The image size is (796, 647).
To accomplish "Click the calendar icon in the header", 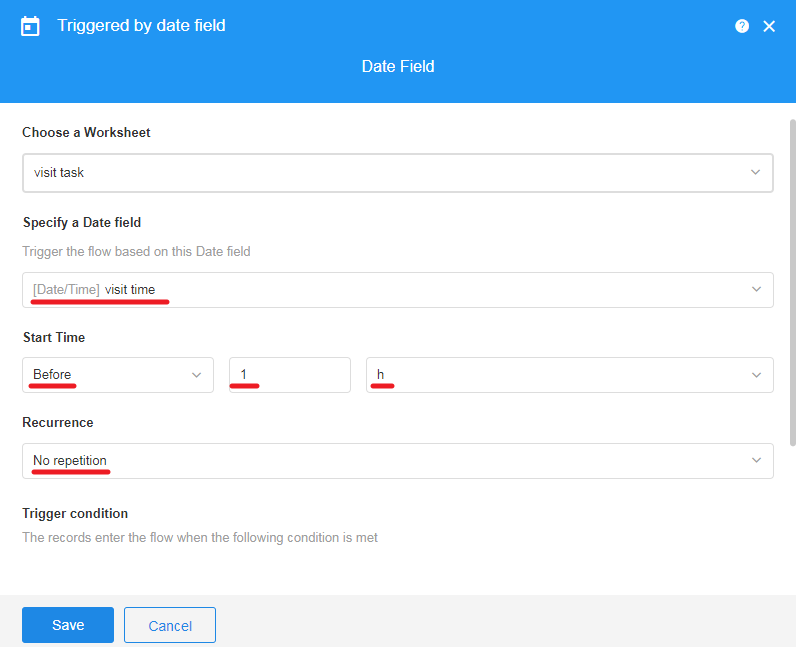I will (31, 26).
